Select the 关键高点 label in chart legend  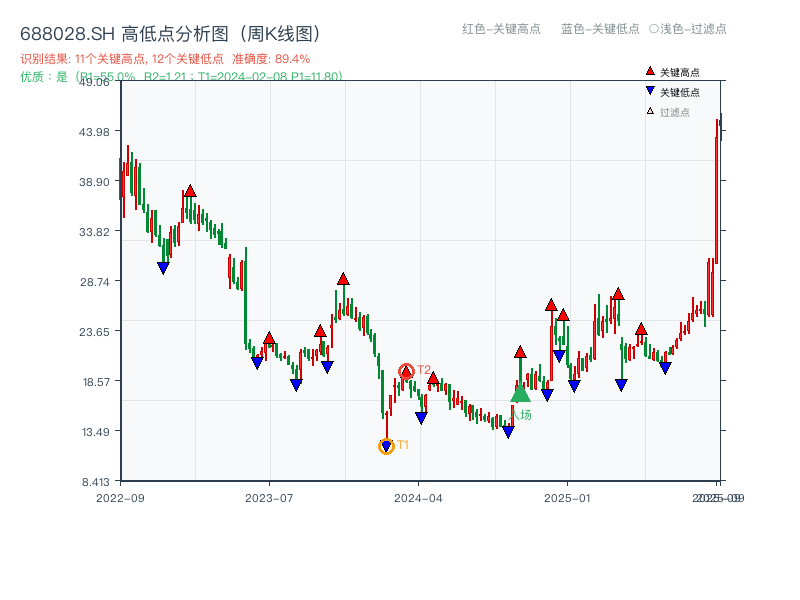tap(680, 72)
